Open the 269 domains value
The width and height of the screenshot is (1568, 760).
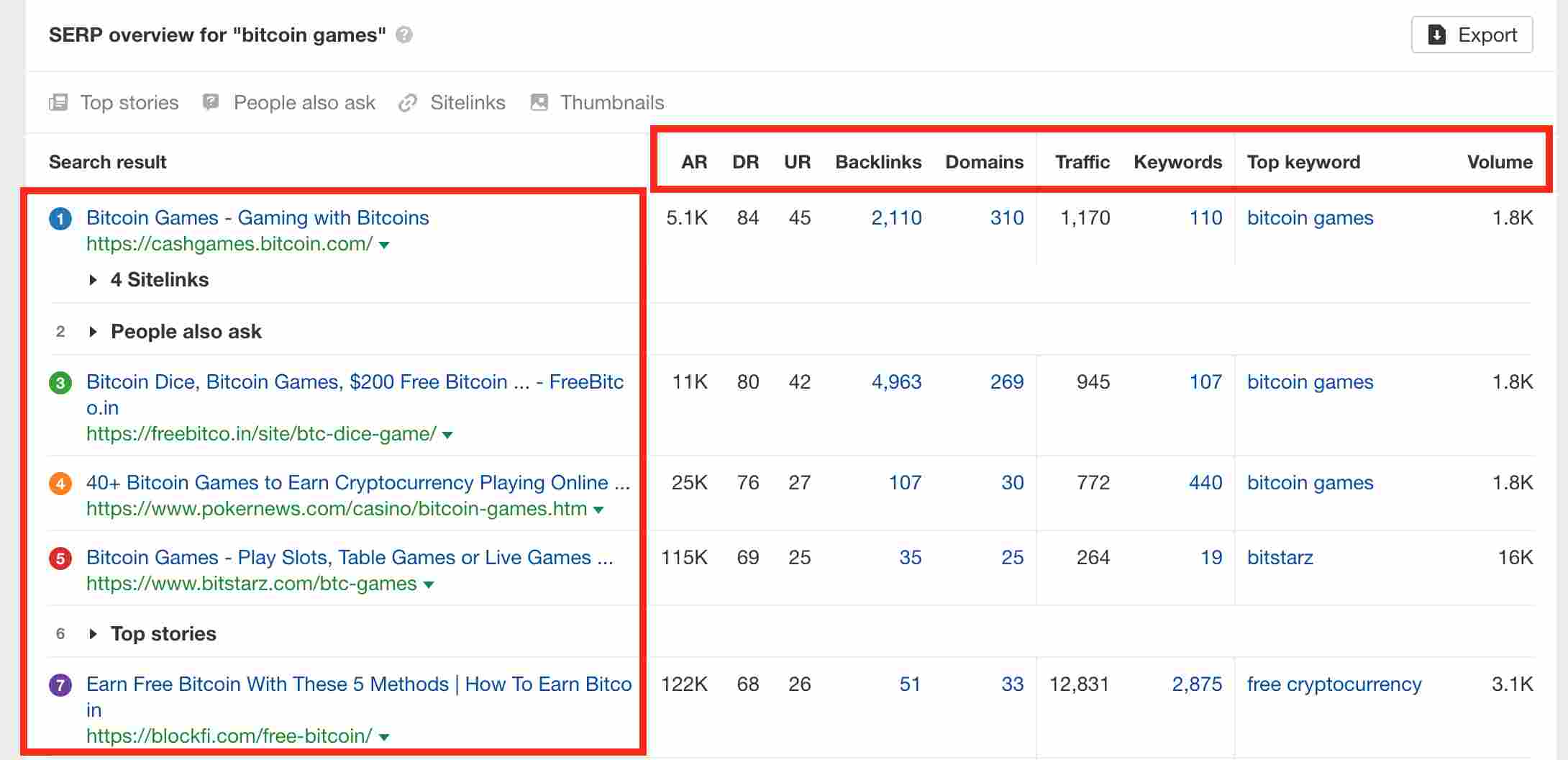coord(1007,381)
